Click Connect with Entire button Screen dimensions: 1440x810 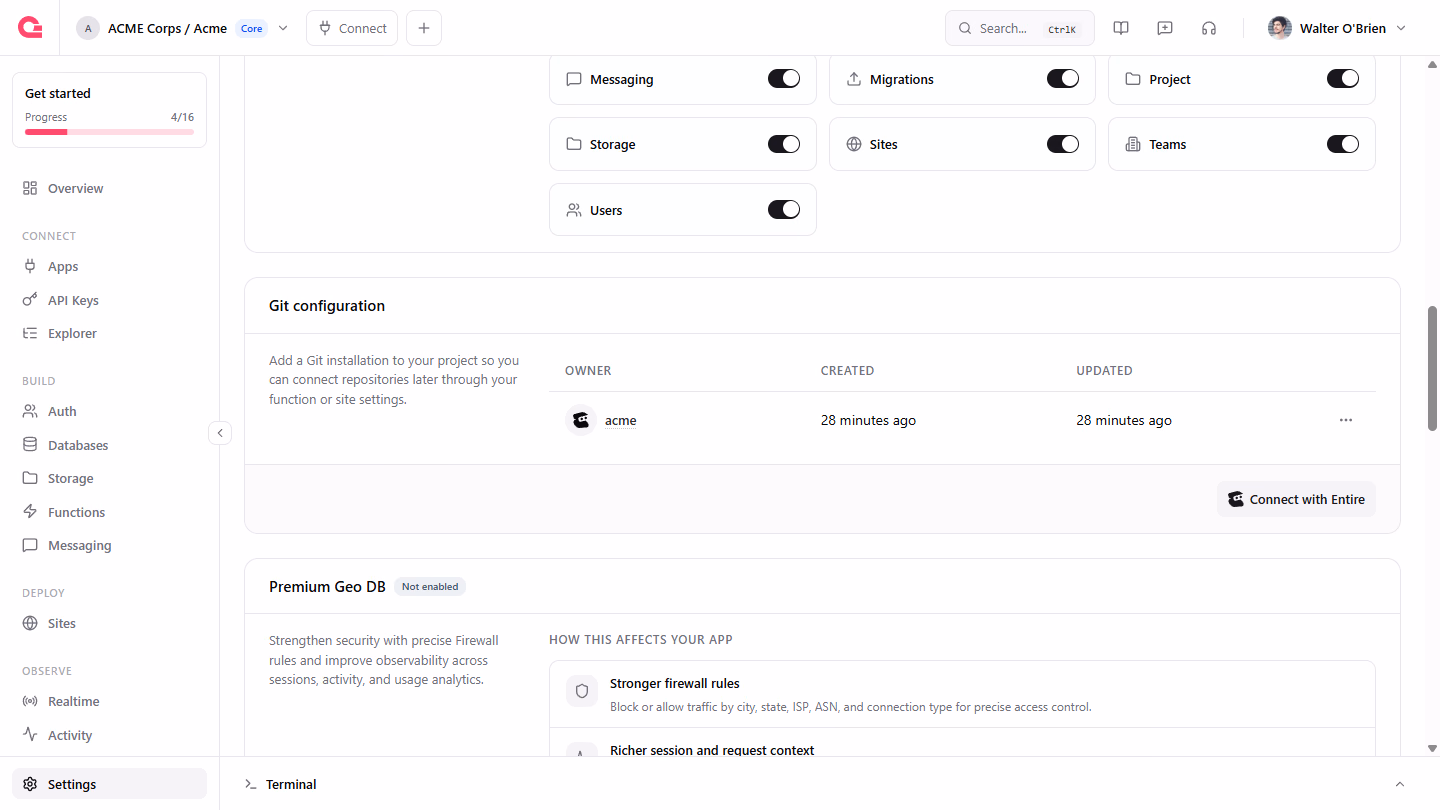(x=1296, y=499)
